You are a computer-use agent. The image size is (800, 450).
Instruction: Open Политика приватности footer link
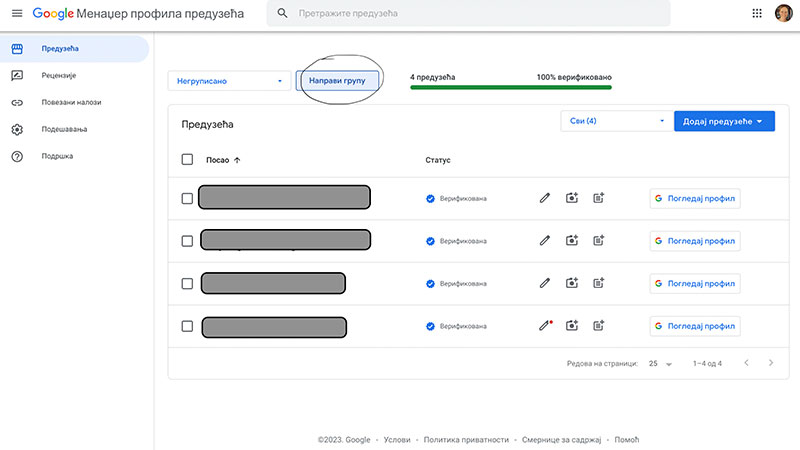point(466,439)
